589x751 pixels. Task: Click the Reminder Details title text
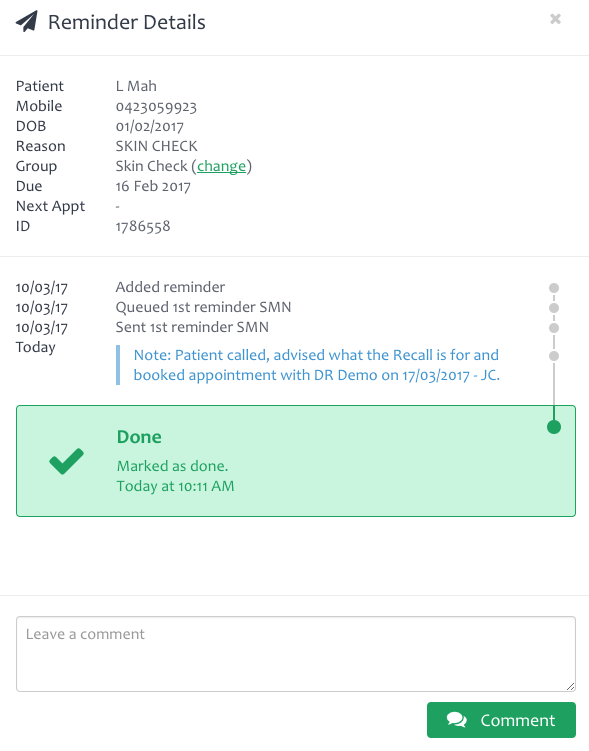127,23
